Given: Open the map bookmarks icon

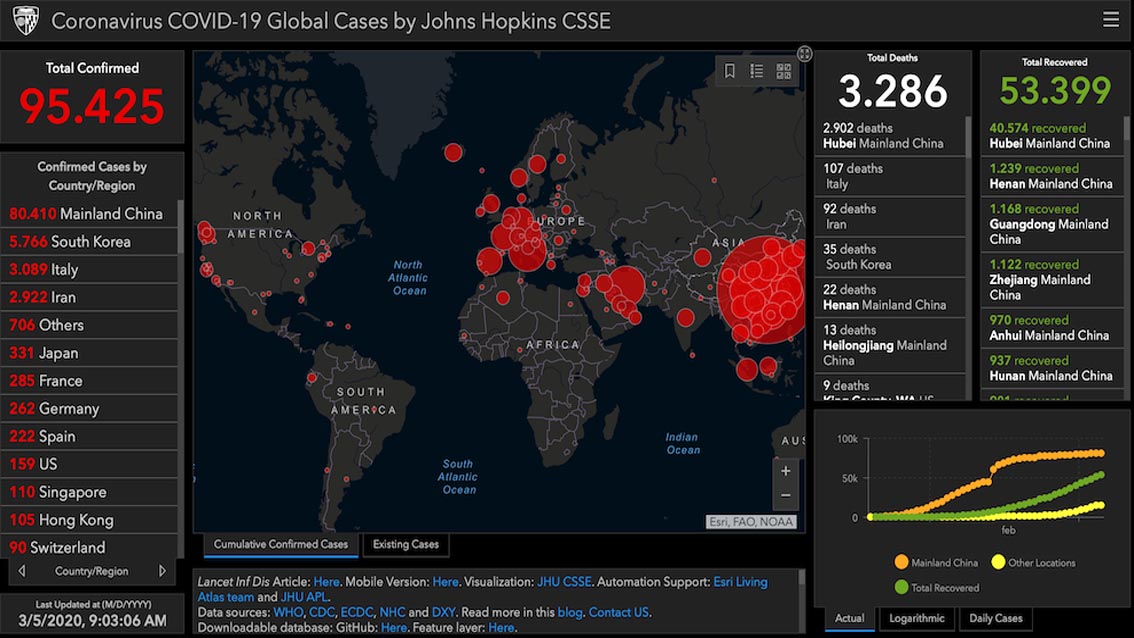Looking at the screenshot, I should point(730,71).
